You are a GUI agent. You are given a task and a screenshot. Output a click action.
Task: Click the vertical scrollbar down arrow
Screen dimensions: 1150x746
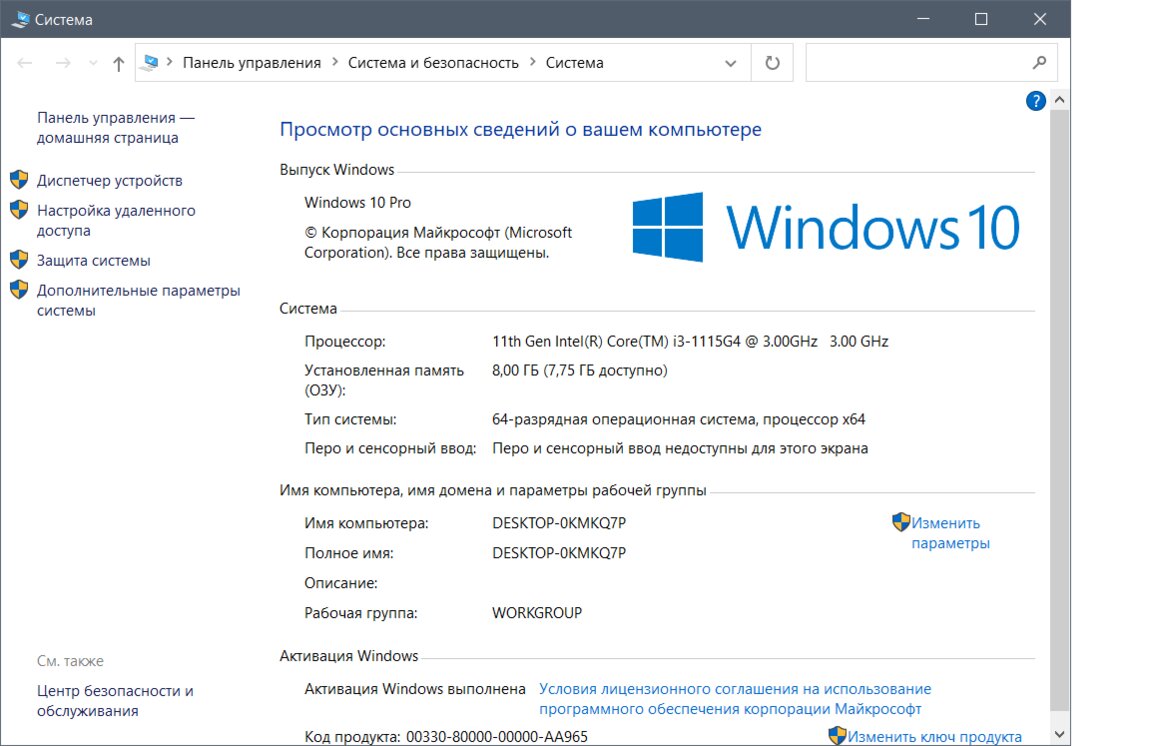pyautogui.click(x=1060, y=735)
